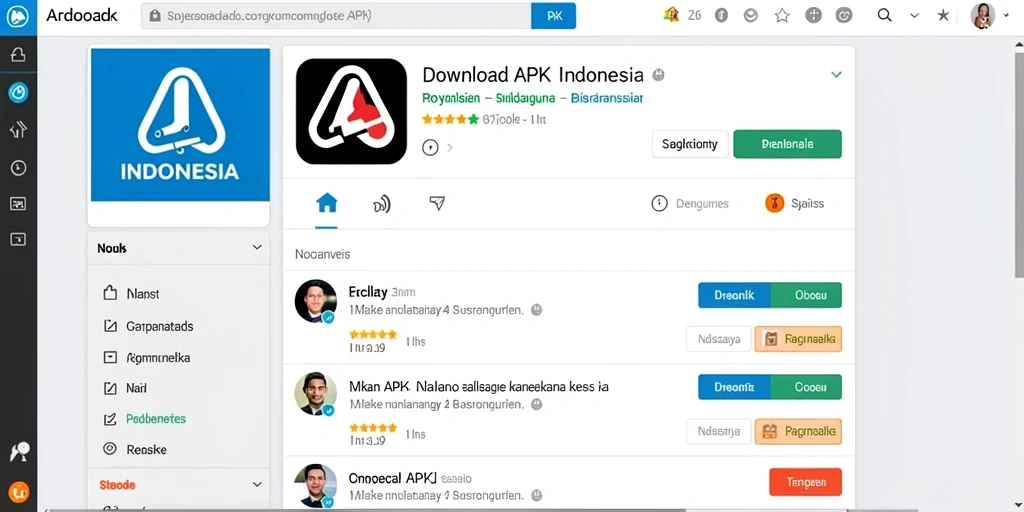Viewport: 1024px width, 512px height.
Task: Open the clock icon in left sidebar
Action: (18, 168)
